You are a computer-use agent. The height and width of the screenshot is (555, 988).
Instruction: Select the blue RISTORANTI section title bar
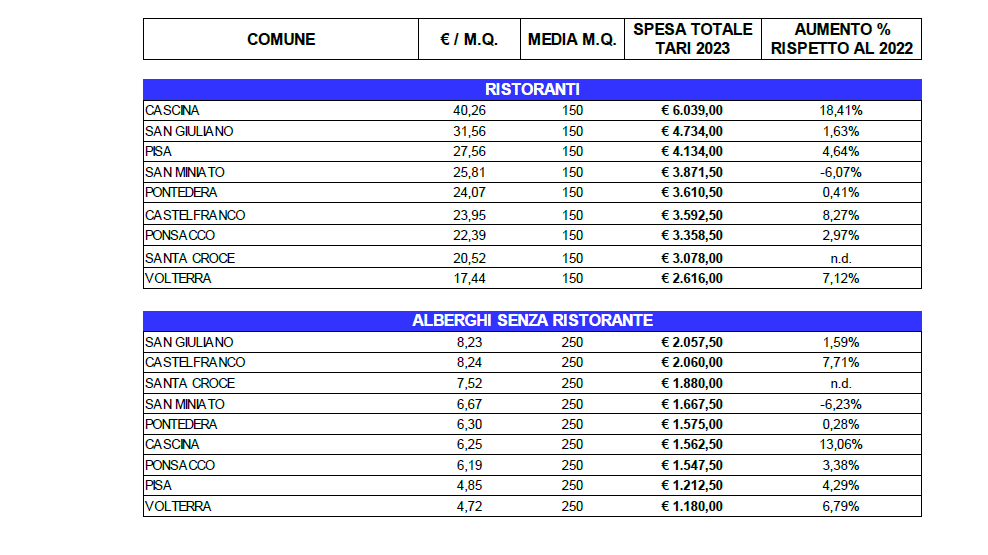click(x=532, y=89)
